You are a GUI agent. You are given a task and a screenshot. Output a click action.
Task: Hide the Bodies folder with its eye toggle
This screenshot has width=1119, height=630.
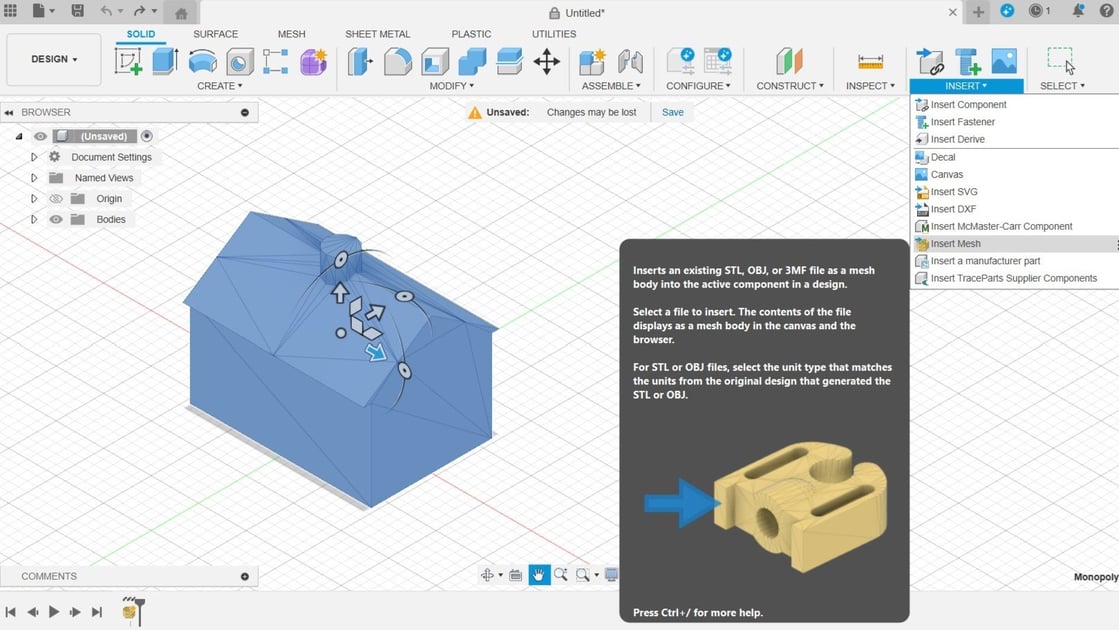tap(55, 219)
